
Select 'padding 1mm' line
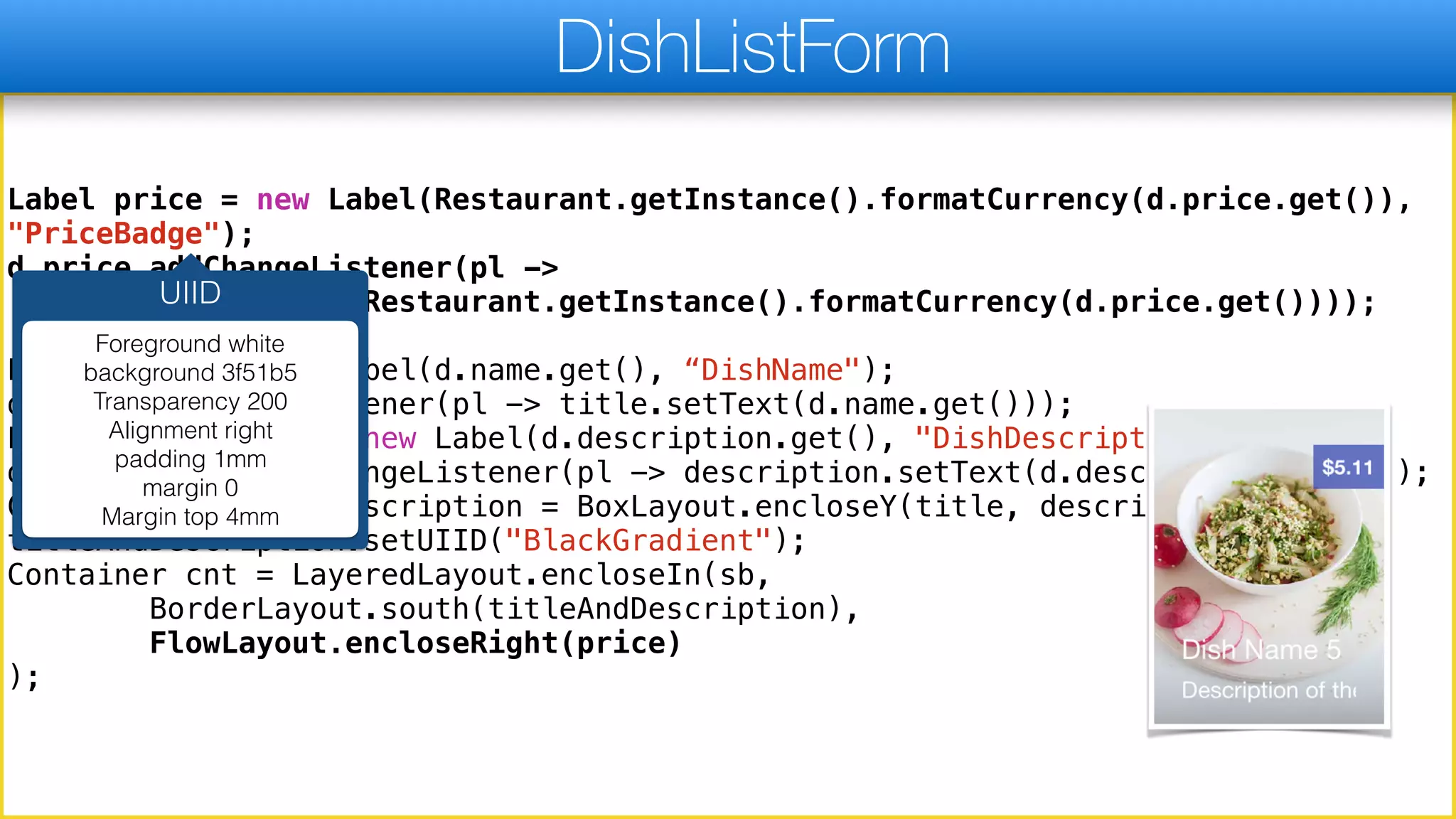(x=190, y=459)
